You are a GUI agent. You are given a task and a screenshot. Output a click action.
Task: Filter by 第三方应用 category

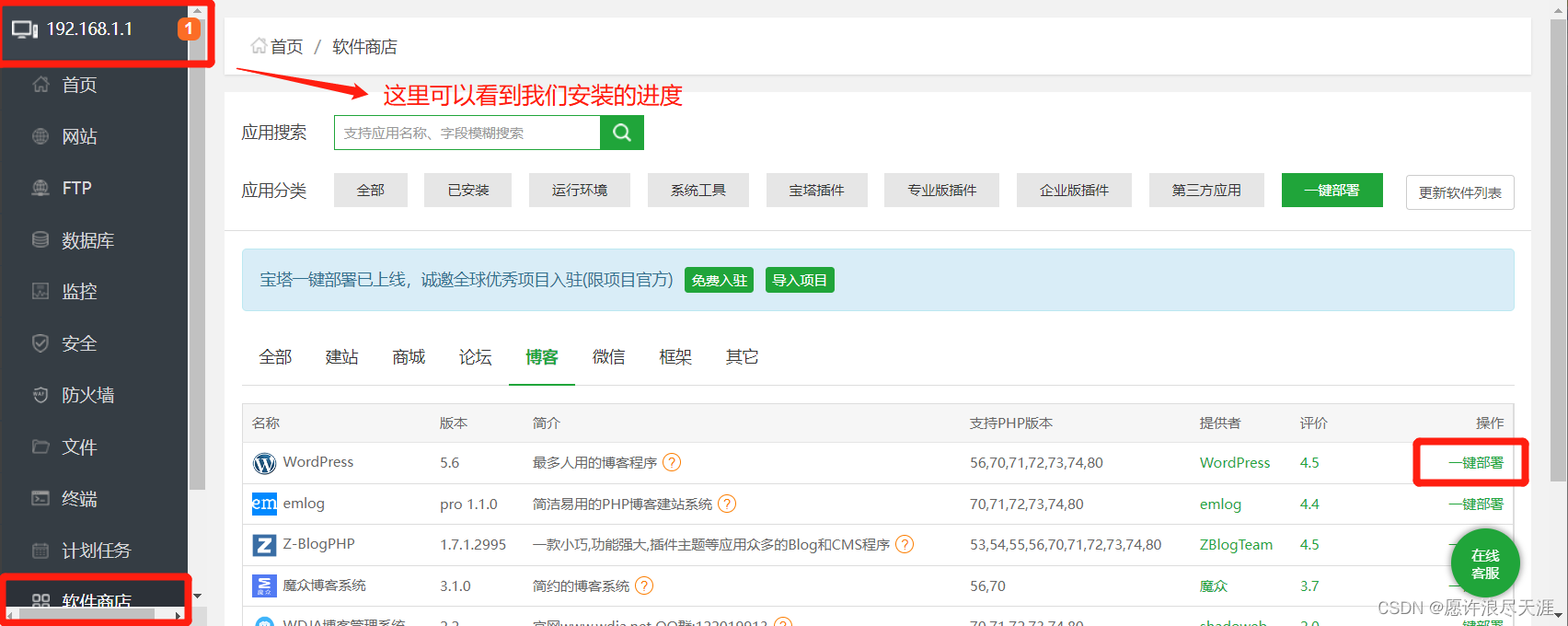click(x=1206, y=190)
